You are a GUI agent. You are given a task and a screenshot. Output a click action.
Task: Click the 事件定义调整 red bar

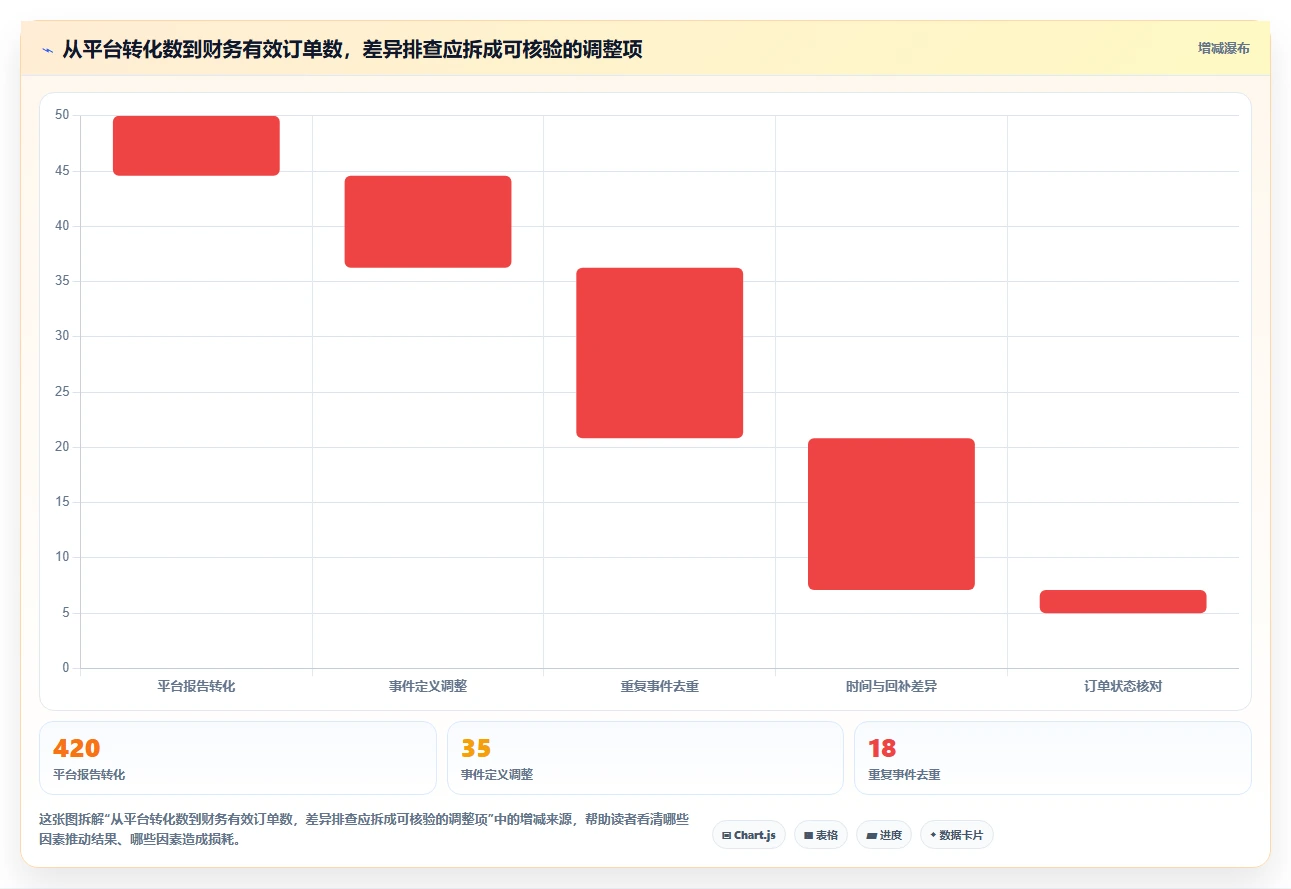[428, 222]
